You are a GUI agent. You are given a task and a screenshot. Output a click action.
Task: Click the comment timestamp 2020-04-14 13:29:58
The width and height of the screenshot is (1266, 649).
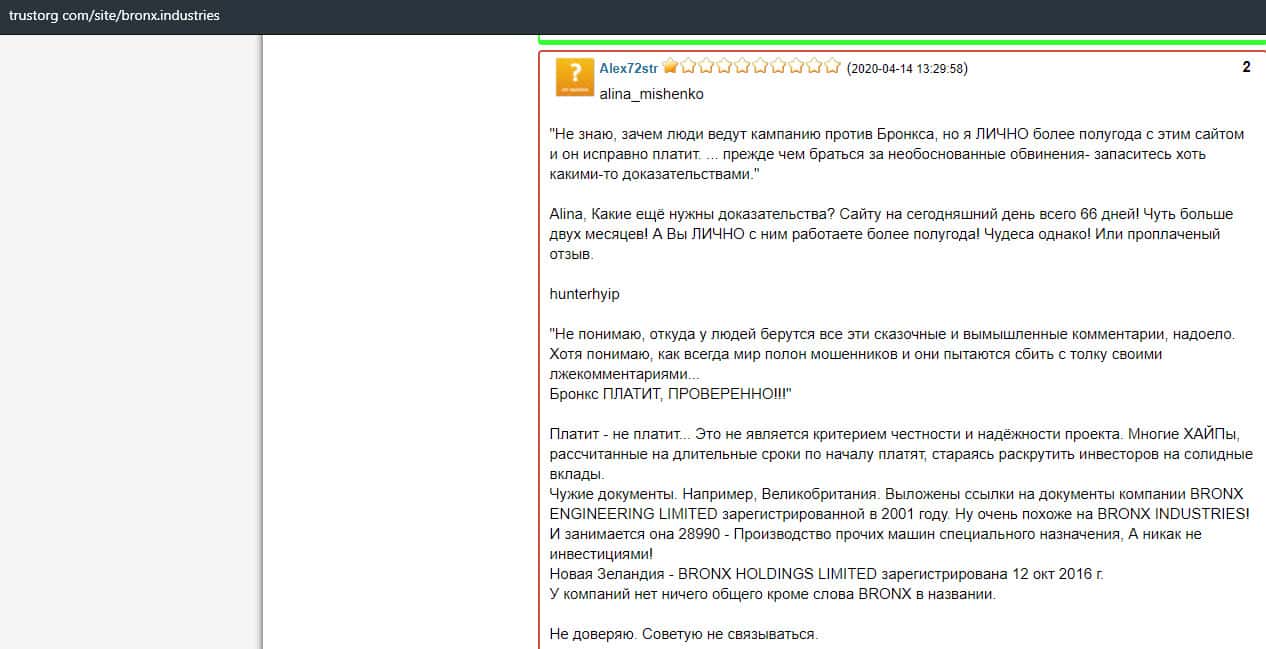coord(907,68)
